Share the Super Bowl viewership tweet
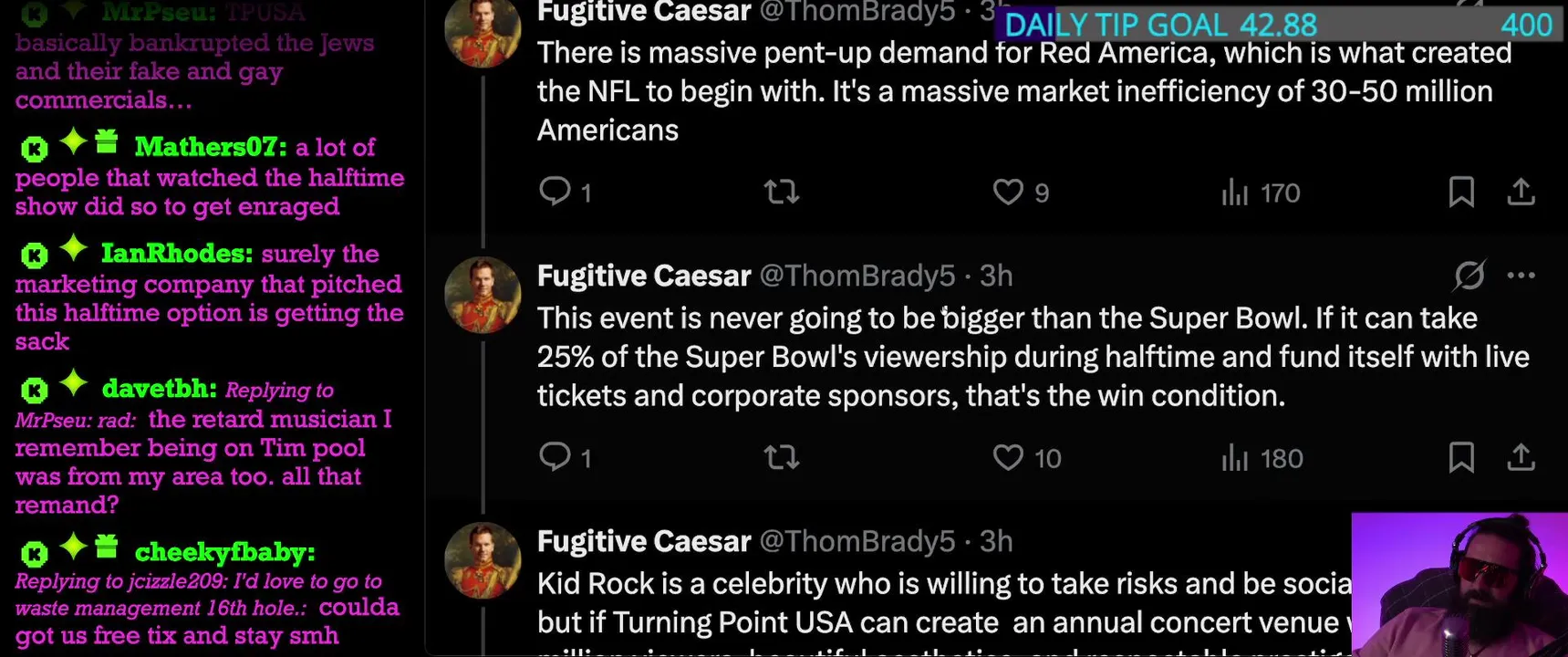 [1521, 457]
